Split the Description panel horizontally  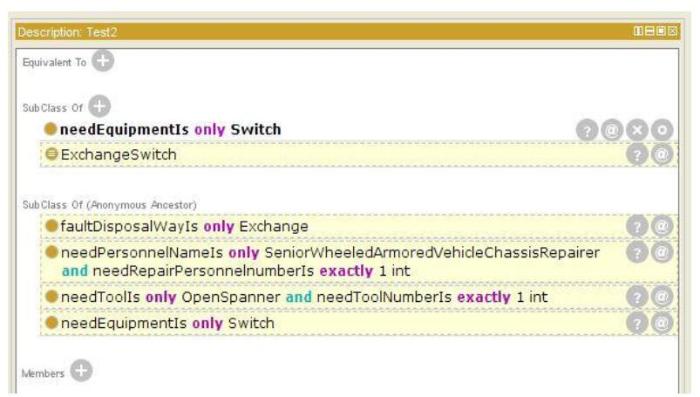[638, 31]
